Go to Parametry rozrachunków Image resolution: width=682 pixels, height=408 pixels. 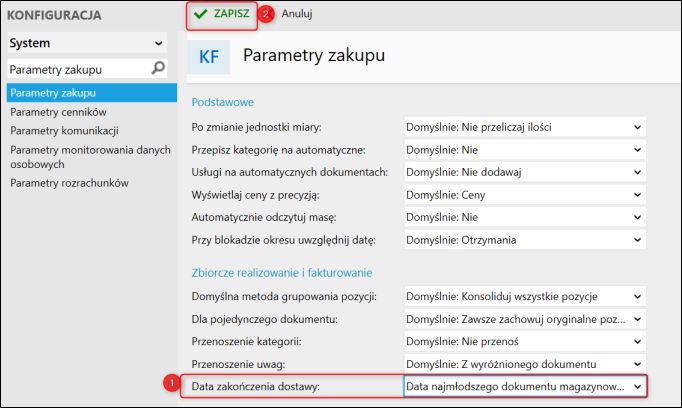click(70, 183)
